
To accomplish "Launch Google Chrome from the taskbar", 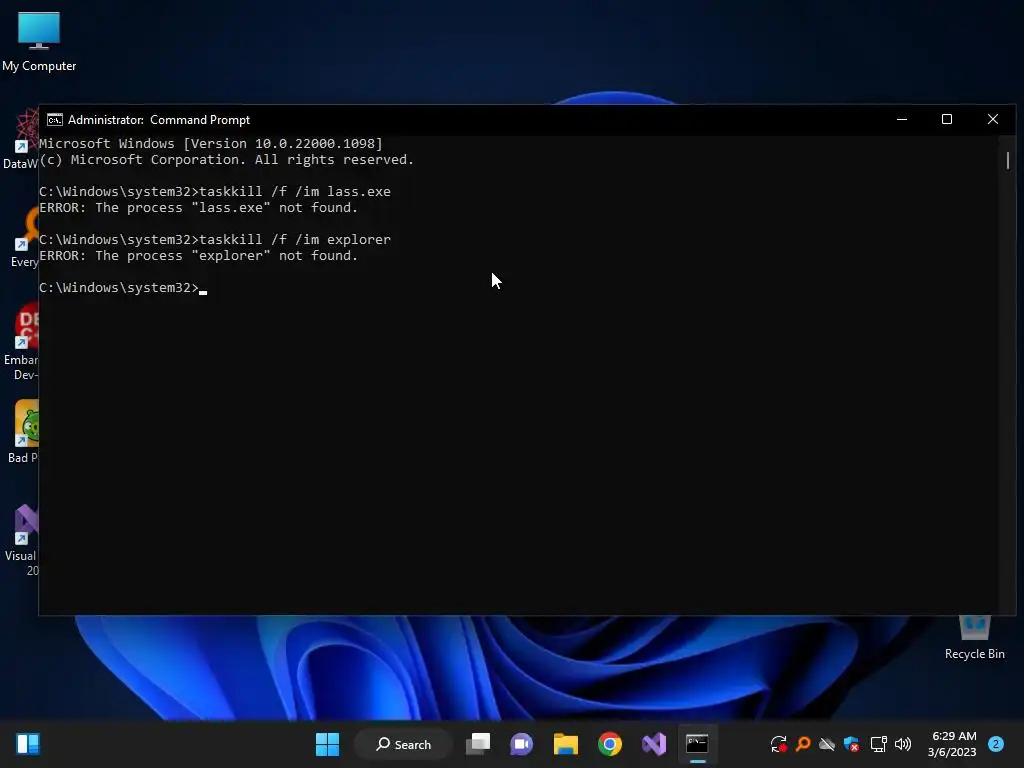I will [610, 744].
